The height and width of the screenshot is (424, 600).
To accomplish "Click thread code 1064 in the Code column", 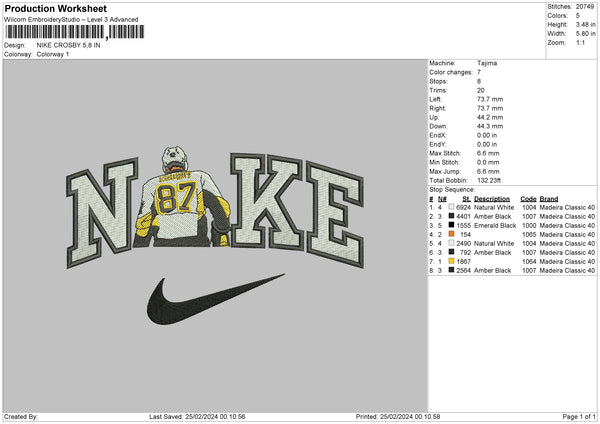I will click(529, 261).
